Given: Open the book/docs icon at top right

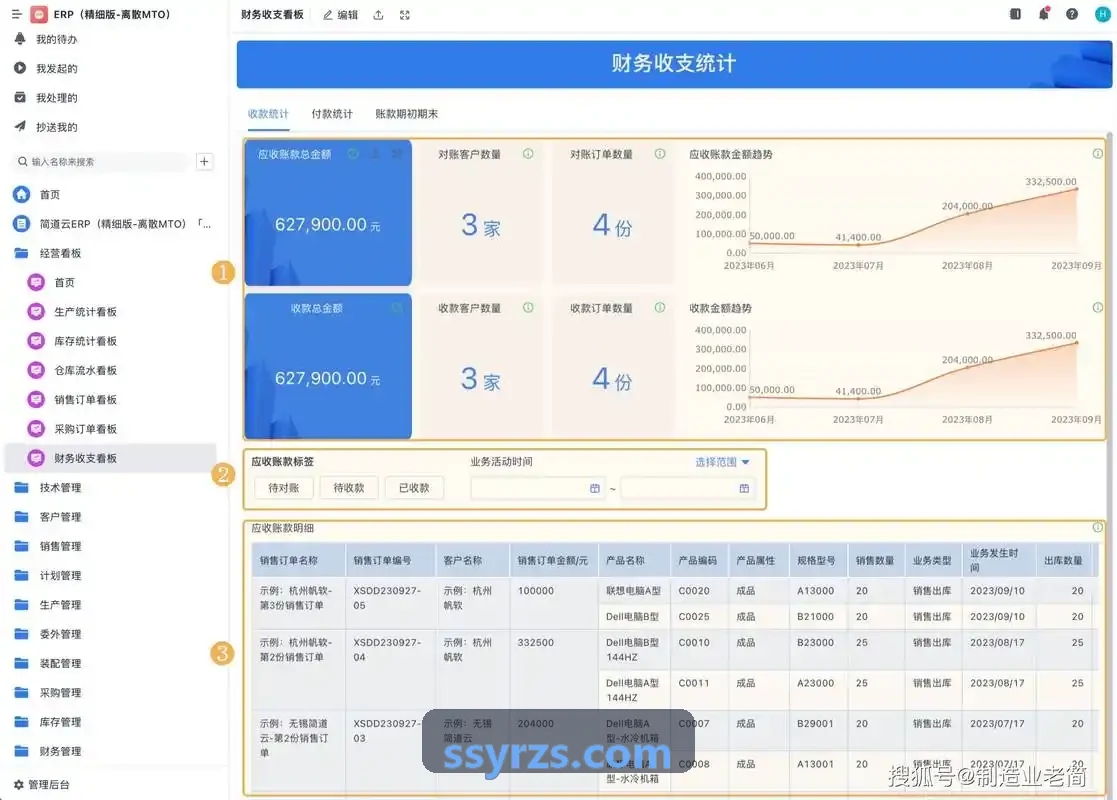Looking at the screenshot, I should click(1015, 14).
